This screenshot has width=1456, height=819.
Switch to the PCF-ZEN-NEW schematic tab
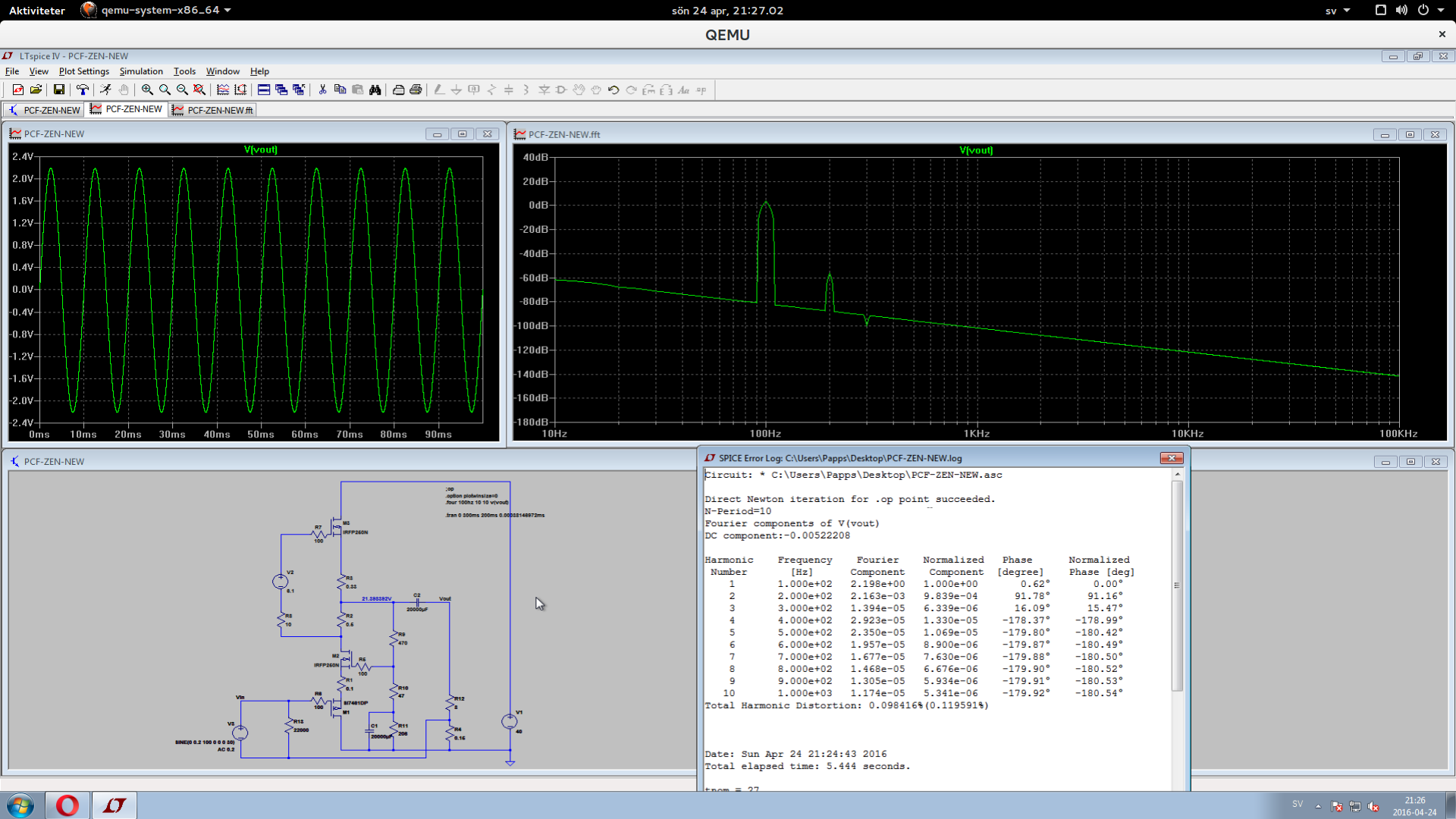pos(44,110)
